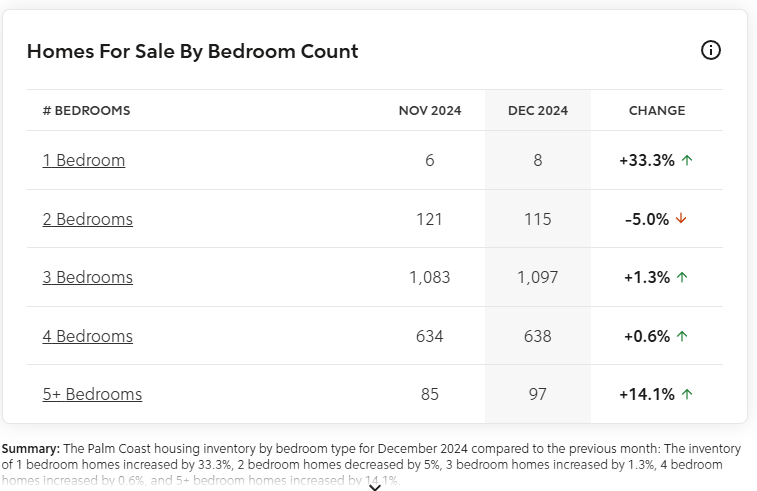Viewport: 757px width, 491px height.
Task: Expand the summary with the chevron
Action: (375, 487)
